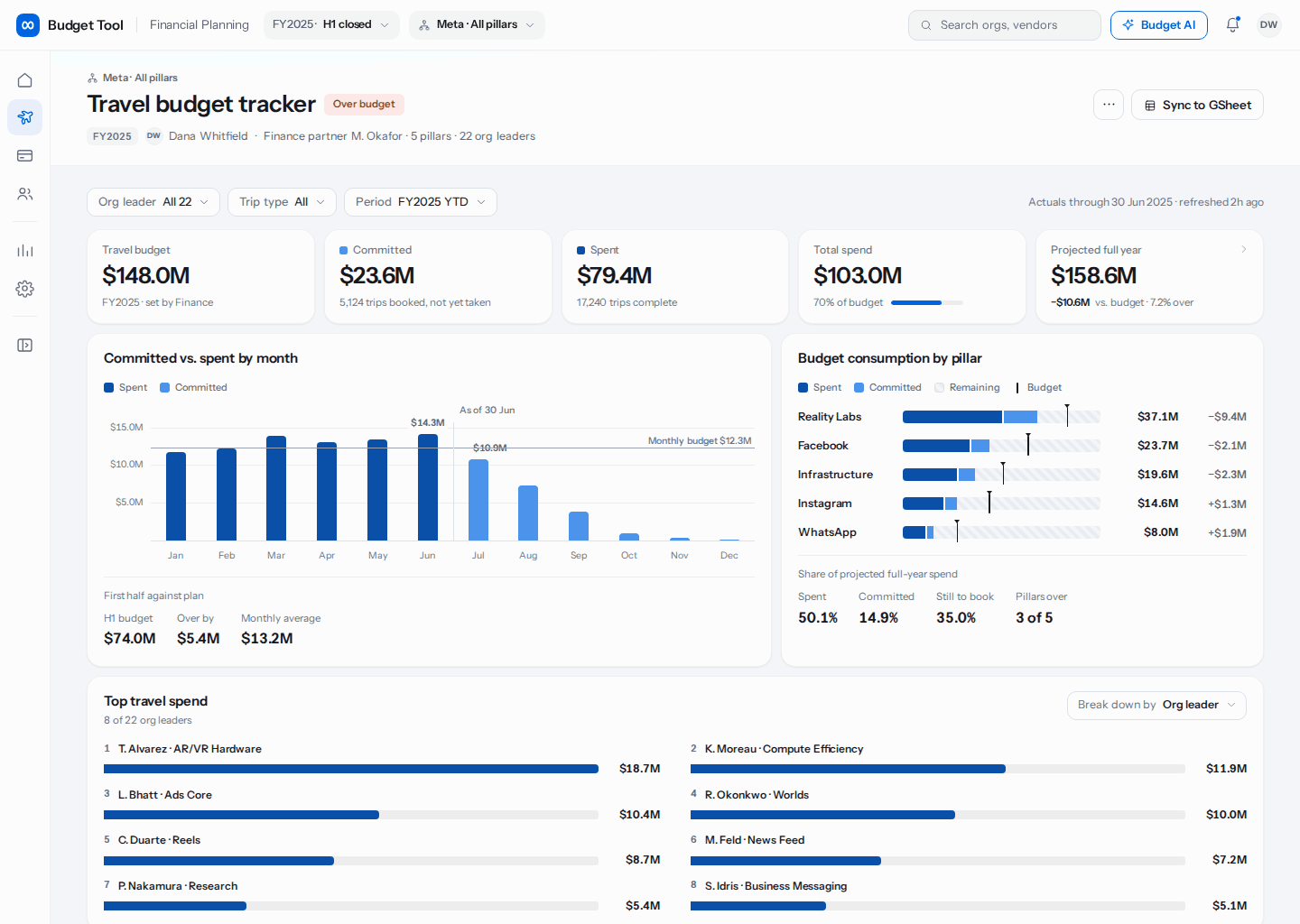Click the Pillars over 3 of 5 value
This screenshot has width=1300, height=924.
1034,618
